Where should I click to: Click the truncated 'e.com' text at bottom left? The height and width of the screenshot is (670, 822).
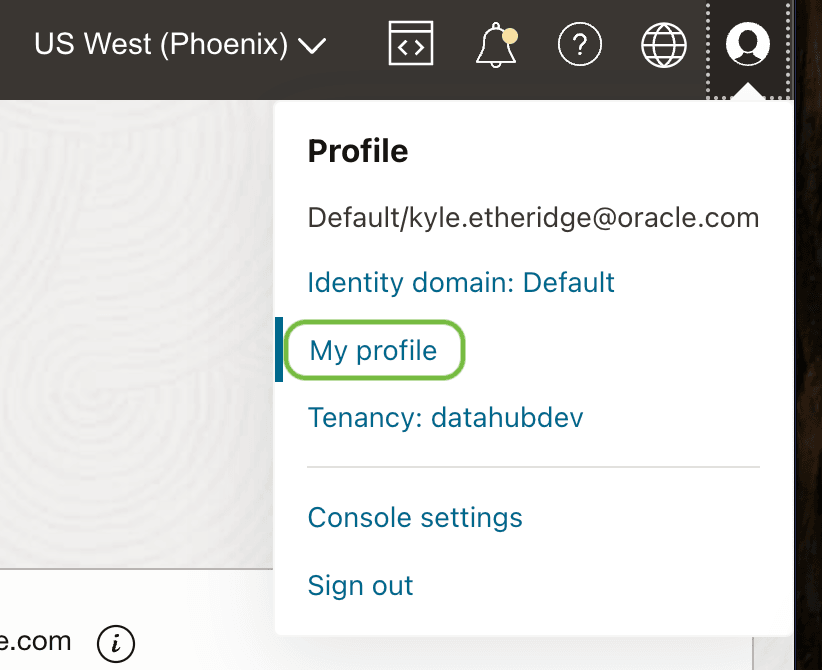click(36, 641)
